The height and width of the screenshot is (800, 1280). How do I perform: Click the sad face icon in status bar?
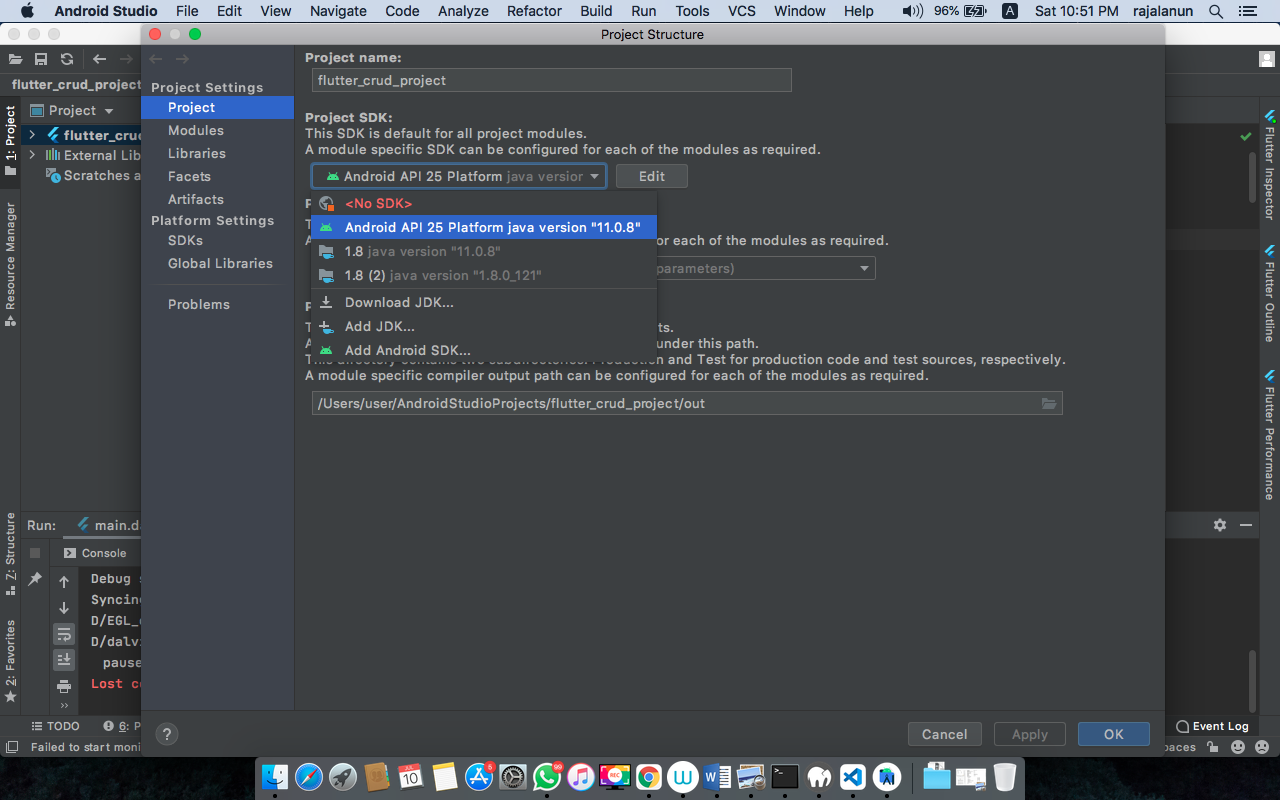point(1262,747)
